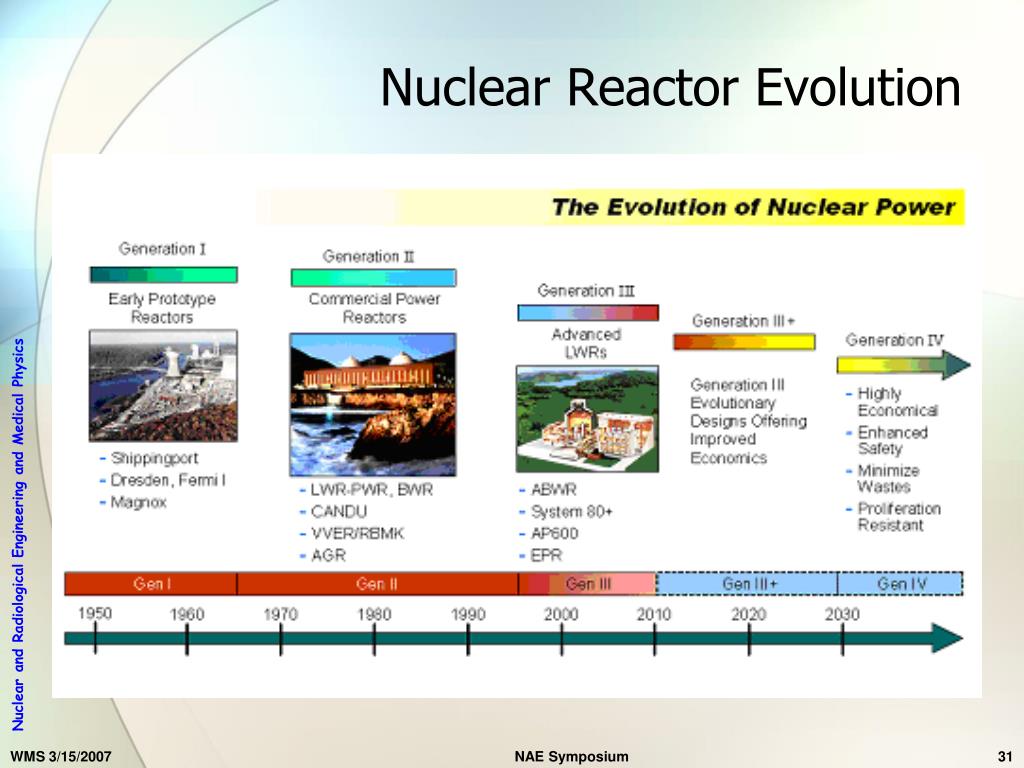
Task: Select the orange-yellow gradient bar under Generation III+
Action: 744,342
